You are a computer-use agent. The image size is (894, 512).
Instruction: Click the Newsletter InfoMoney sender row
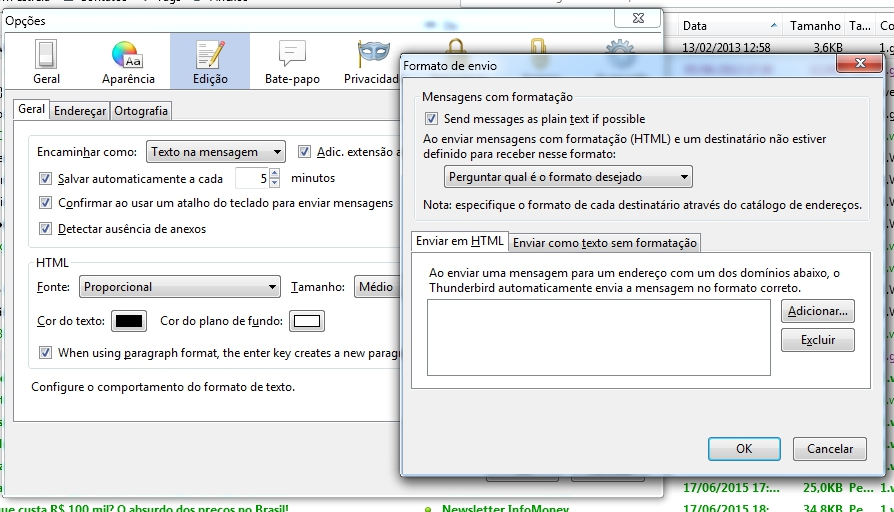[x=505, y=507]
